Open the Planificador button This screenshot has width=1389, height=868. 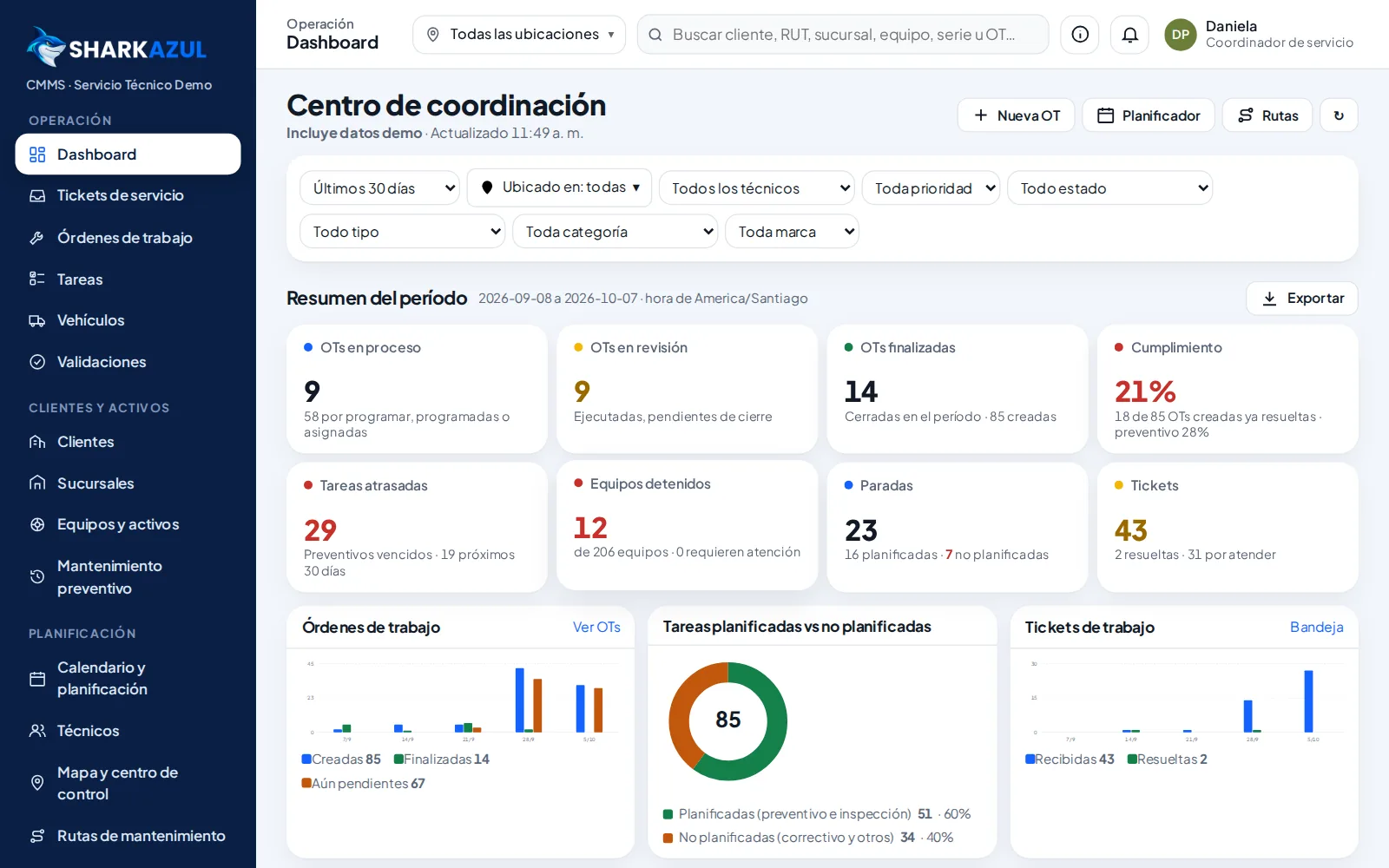[1149, 115]
